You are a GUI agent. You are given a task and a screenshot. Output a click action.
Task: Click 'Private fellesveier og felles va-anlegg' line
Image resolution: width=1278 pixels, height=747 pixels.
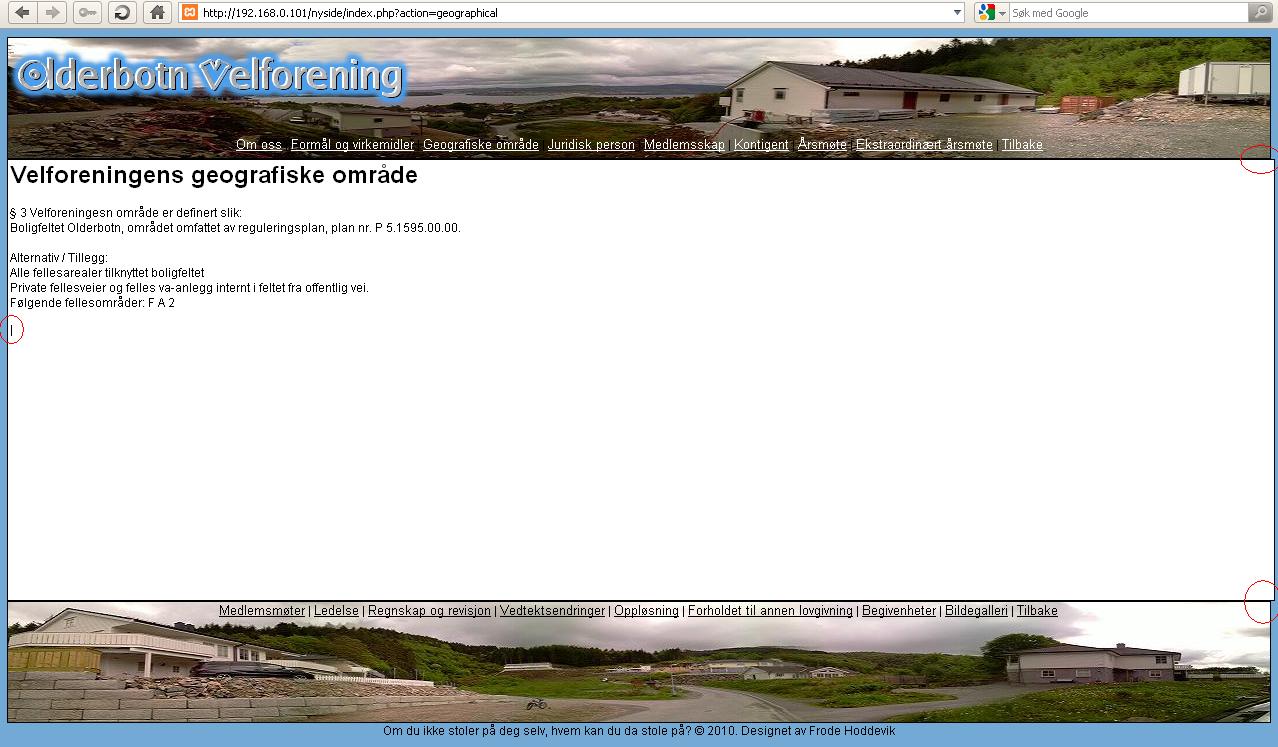[x=189, y=288]
